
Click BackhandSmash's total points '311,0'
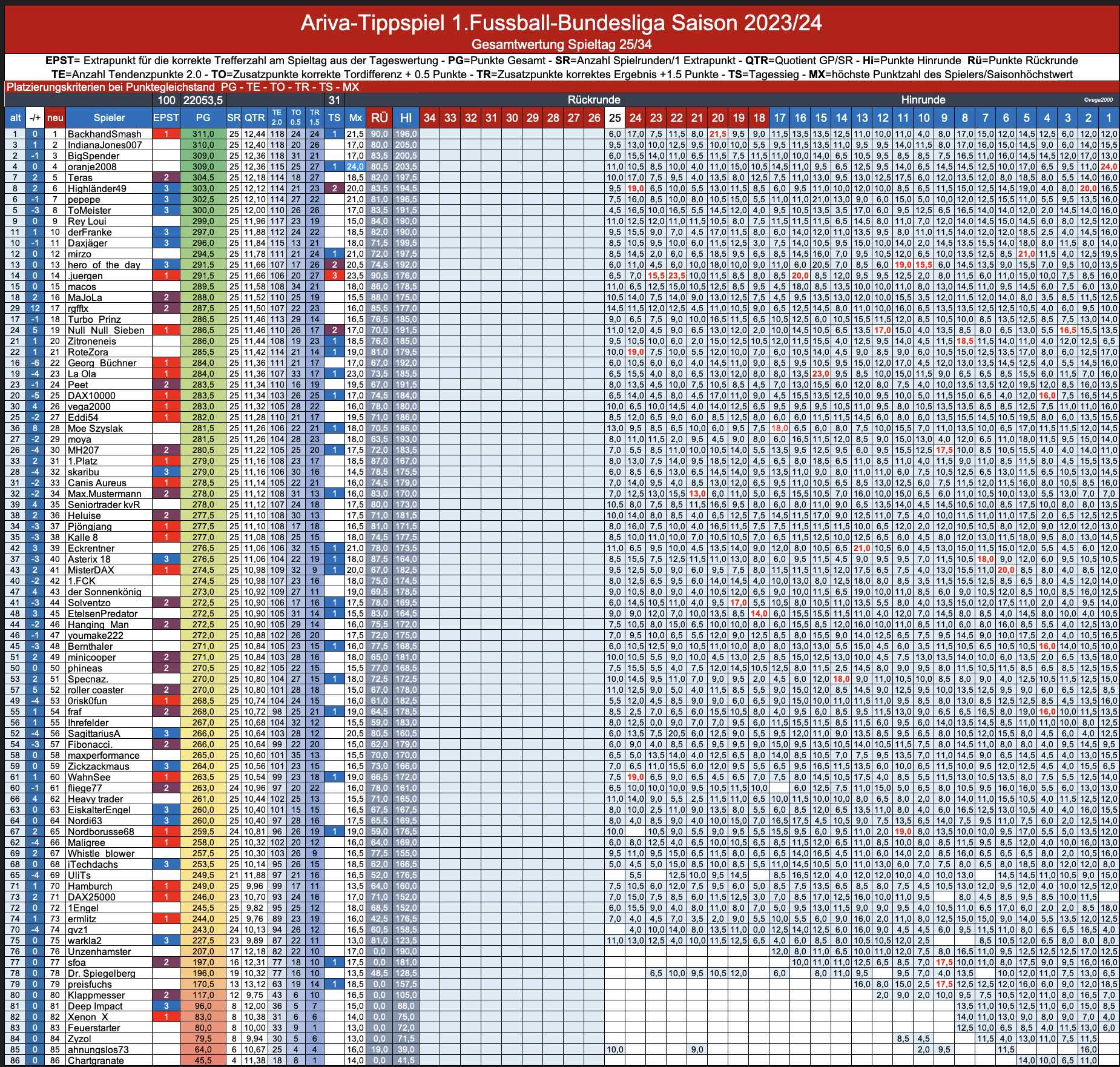tap(203, 134)
